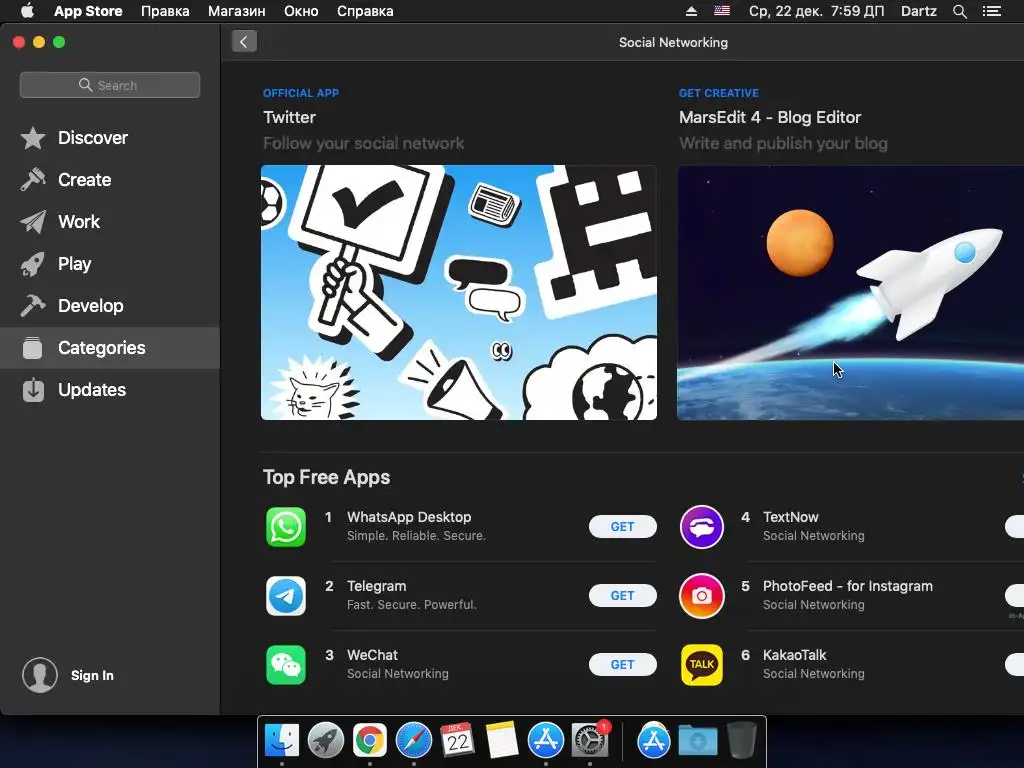Open the KakaoTalk app icon
Screen dimensions: 1024x768
tap(702, 665)
